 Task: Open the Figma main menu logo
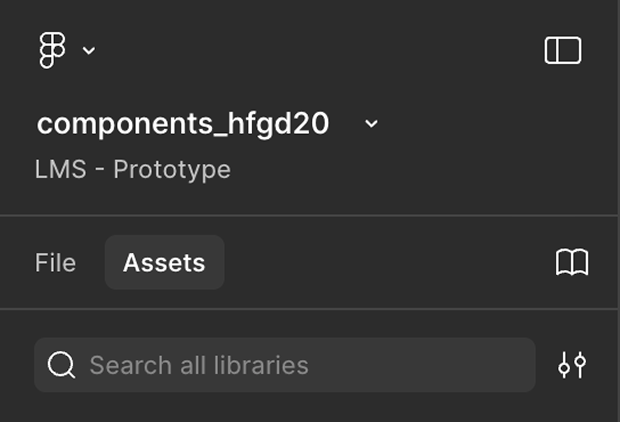[x=51, y=50]
